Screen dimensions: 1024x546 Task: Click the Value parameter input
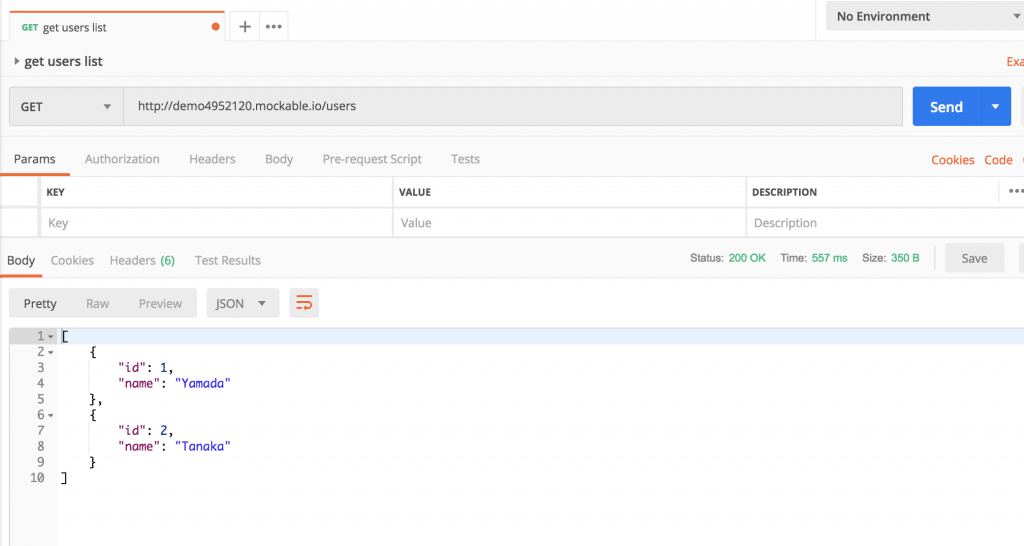[569, 223]
